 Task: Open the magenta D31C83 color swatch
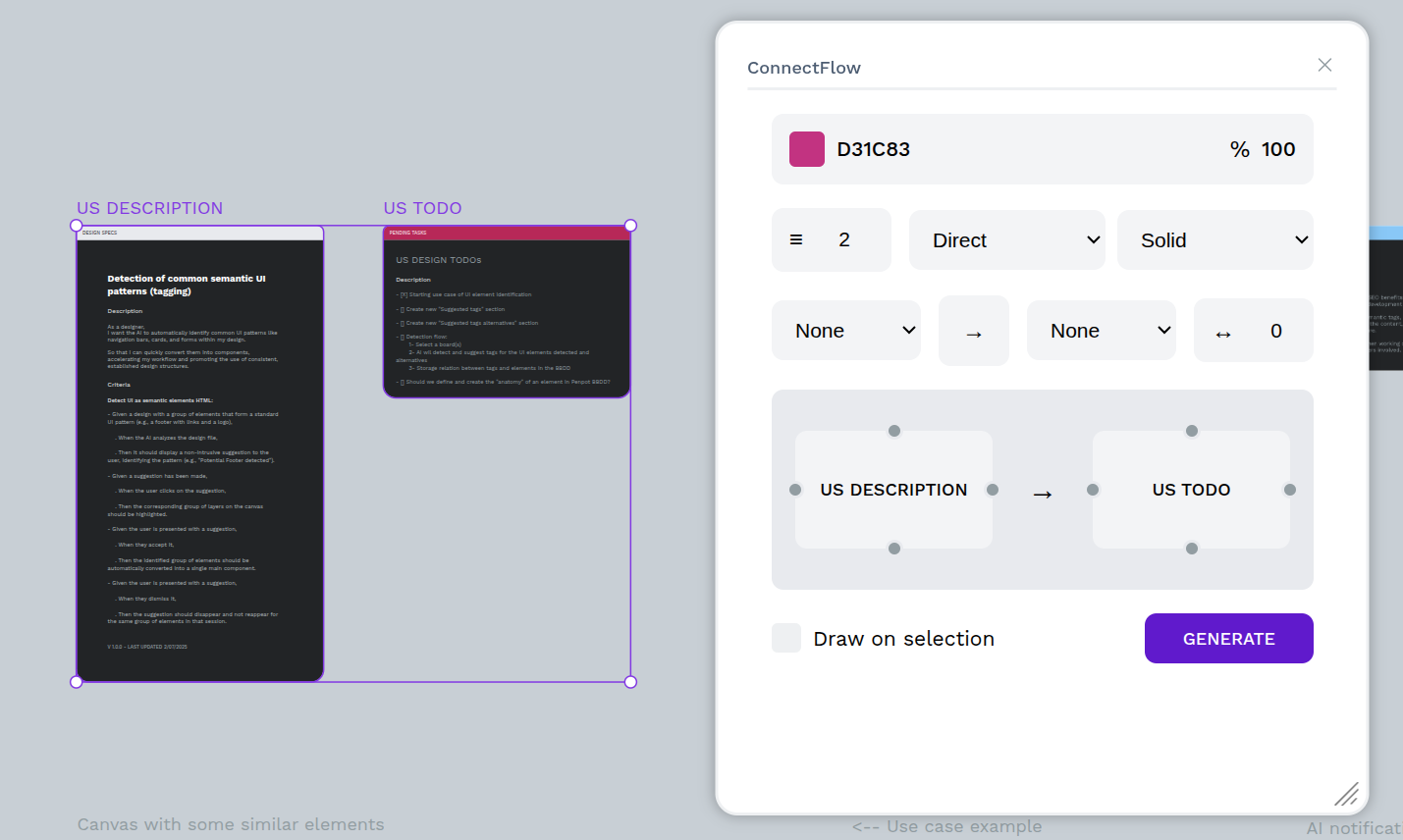[x=807, y=149]
